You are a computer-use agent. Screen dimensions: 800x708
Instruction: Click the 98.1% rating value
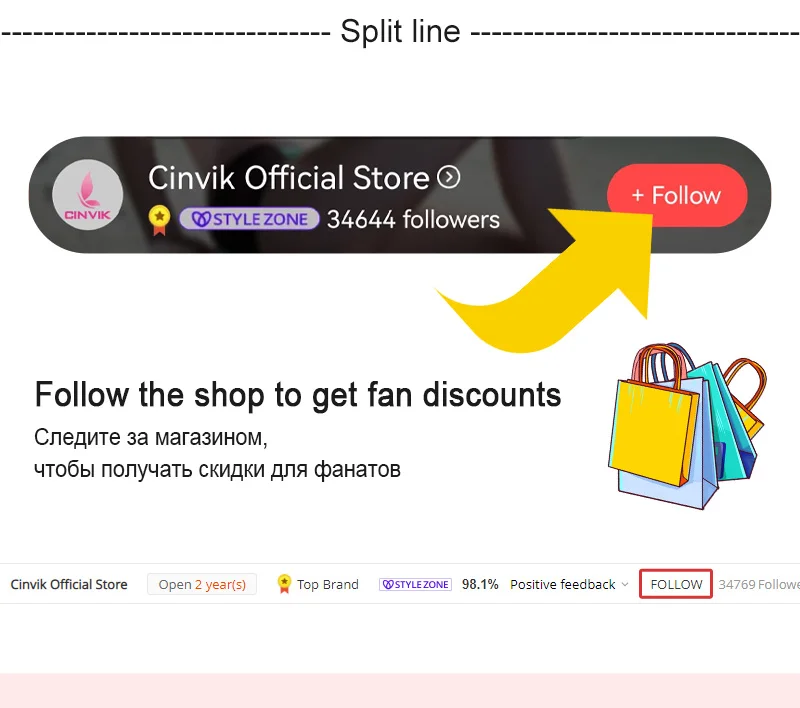[x=480, y=585]
